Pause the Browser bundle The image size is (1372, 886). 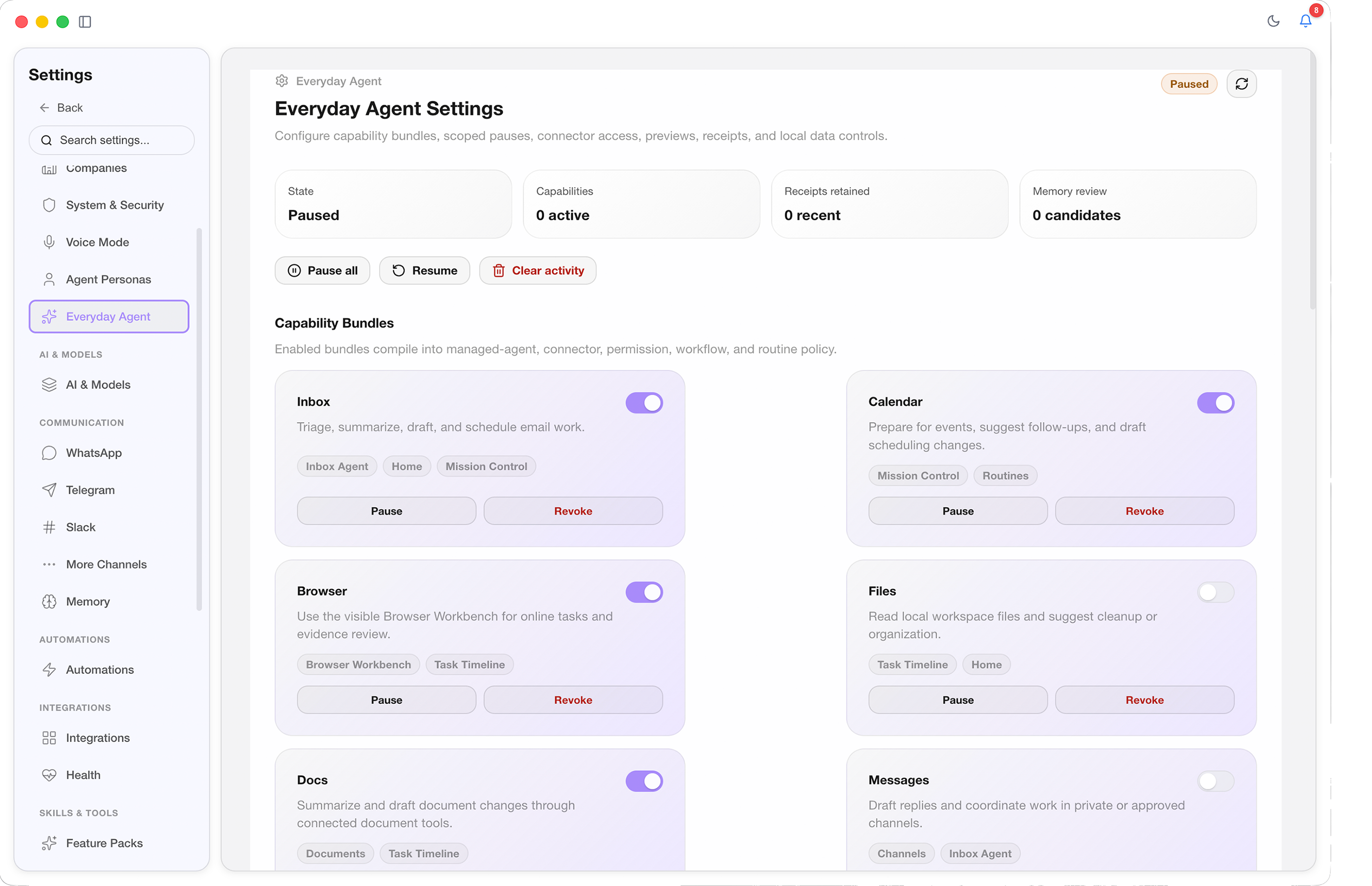pos(386,700)
